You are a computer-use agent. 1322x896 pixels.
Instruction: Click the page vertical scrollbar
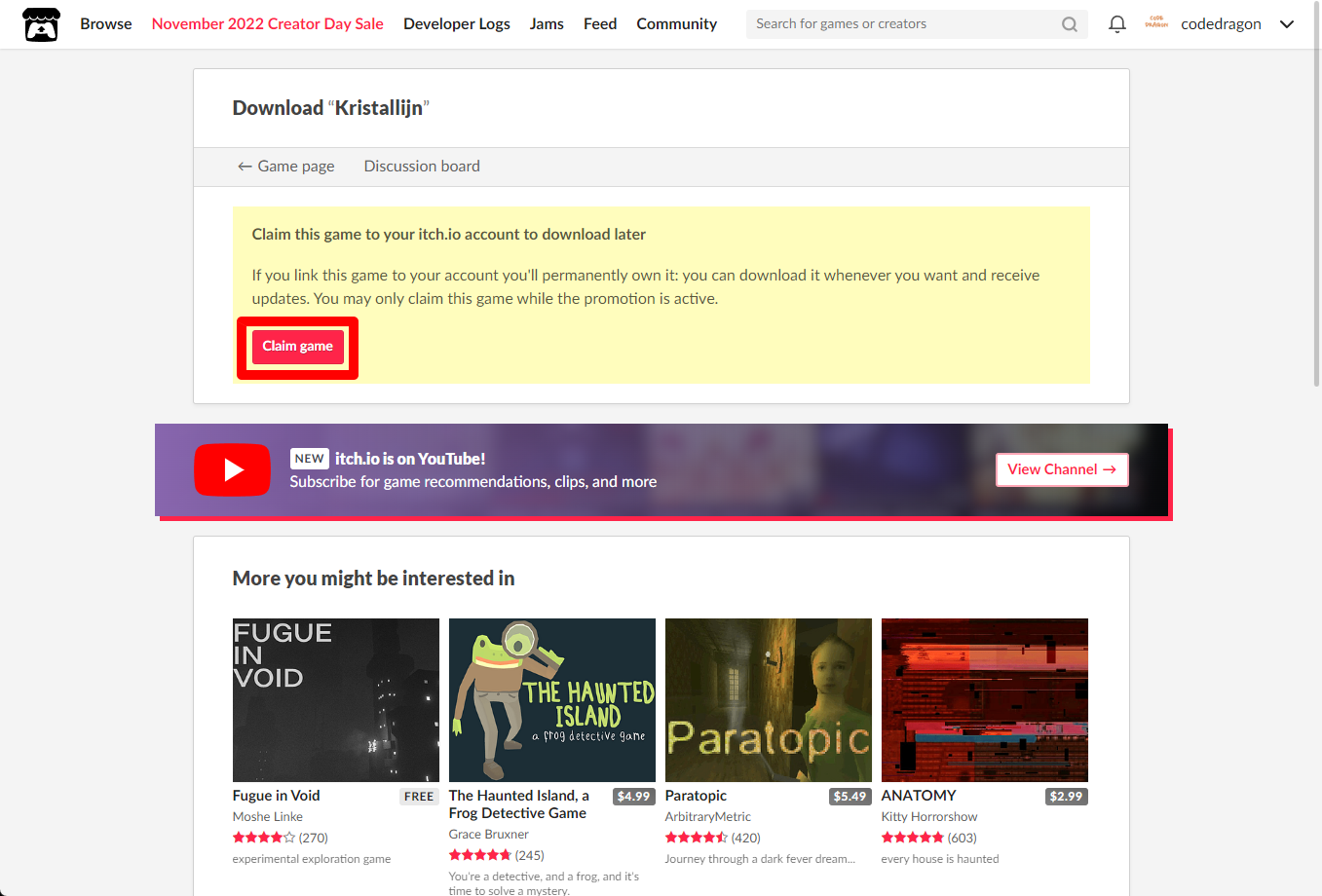tap(1316, 195)
